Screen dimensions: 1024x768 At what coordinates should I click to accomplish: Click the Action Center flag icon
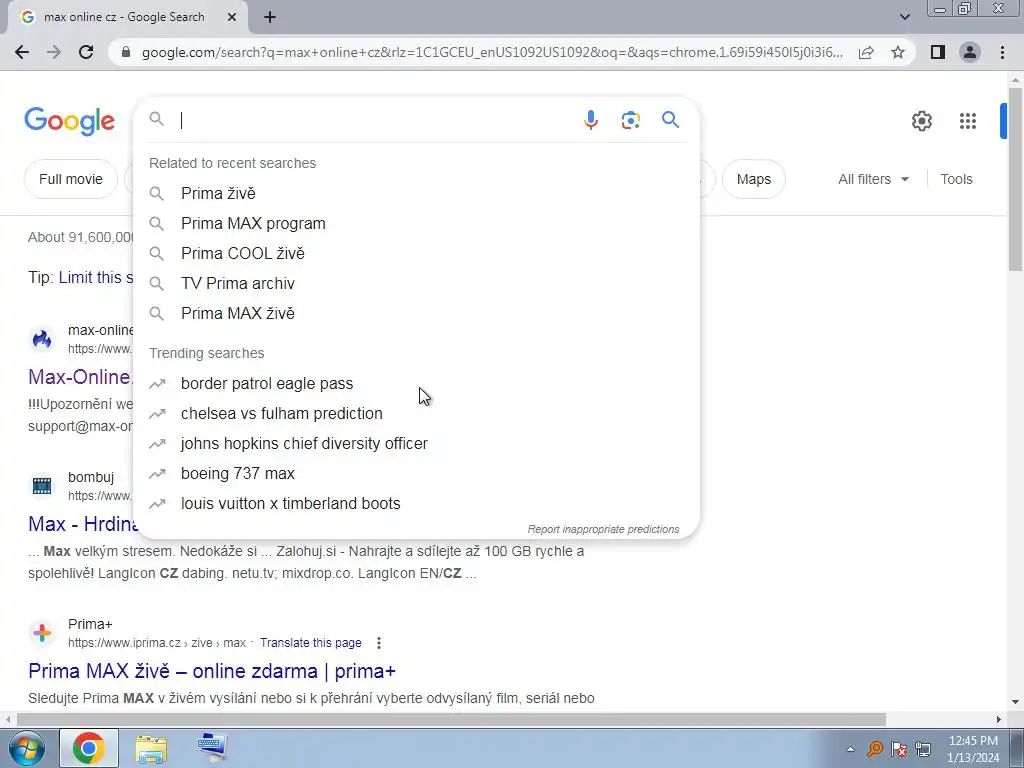[899, 749]
